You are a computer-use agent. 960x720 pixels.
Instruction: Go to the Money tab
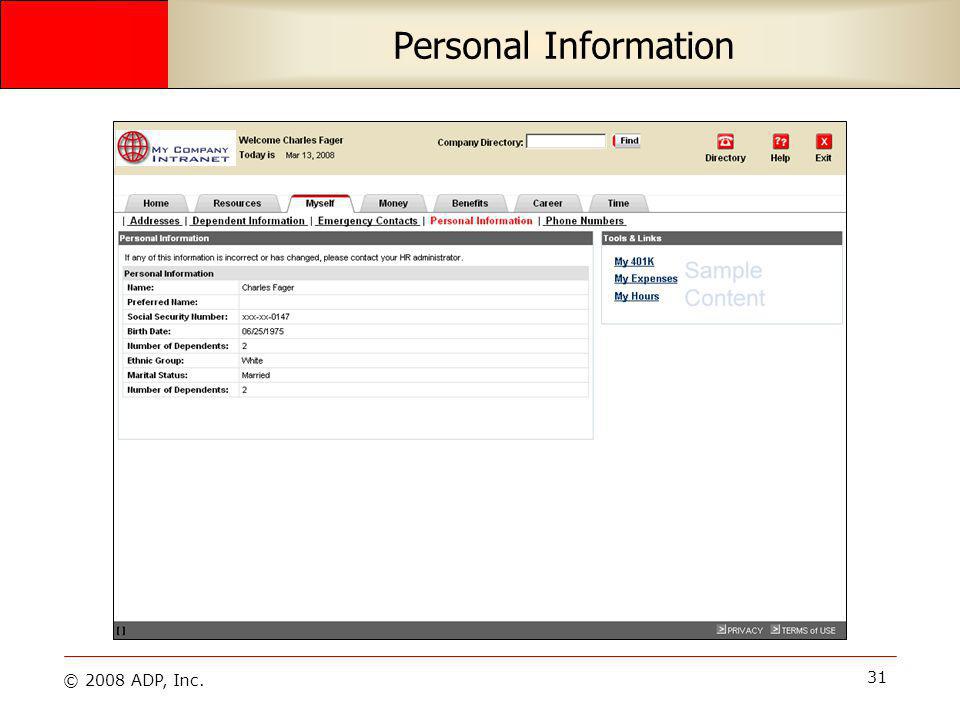(x=393, y=203)
